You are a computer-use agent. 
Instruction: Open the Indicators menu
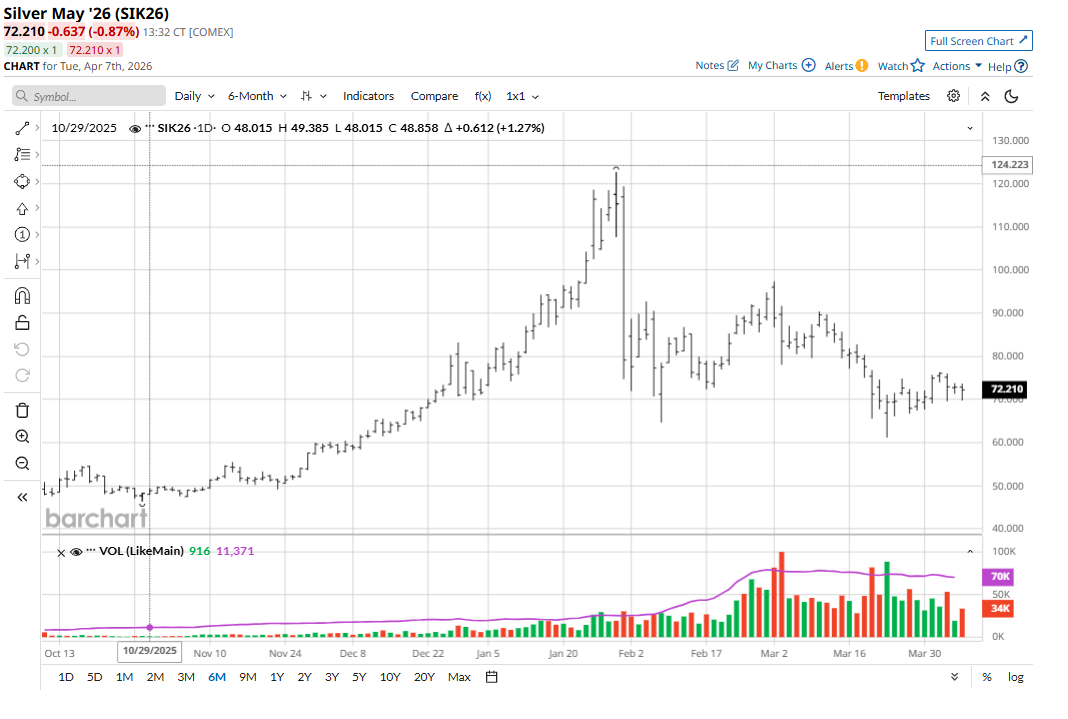point(368,96)
